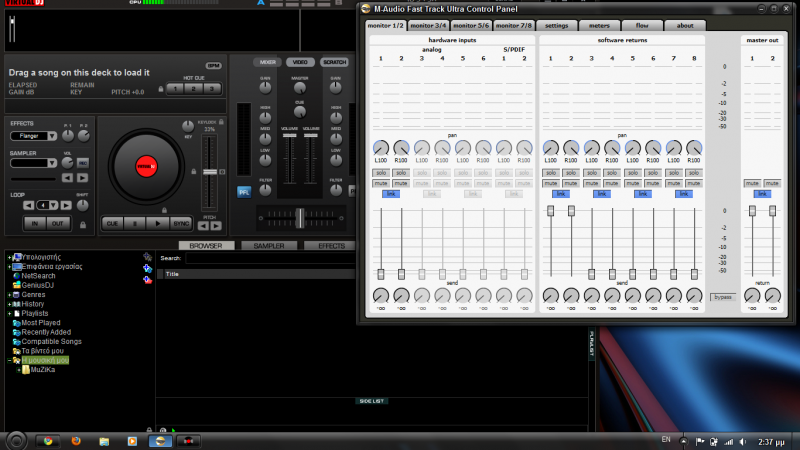800x450 pixels.
Task: Toggle master out link button
Action: click(762, 194)
